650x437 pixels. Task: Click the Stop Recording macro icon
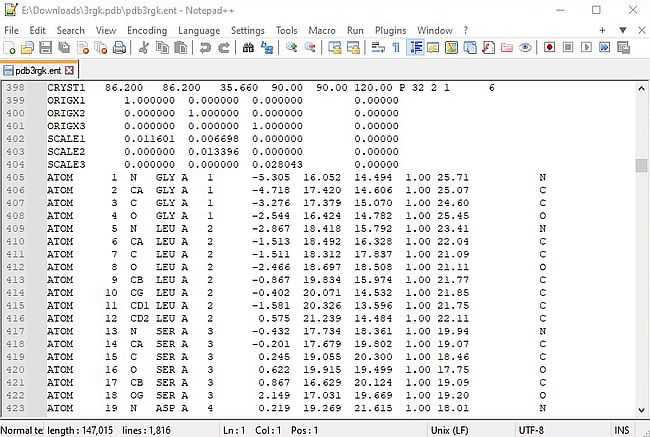(x=568, y=47)
